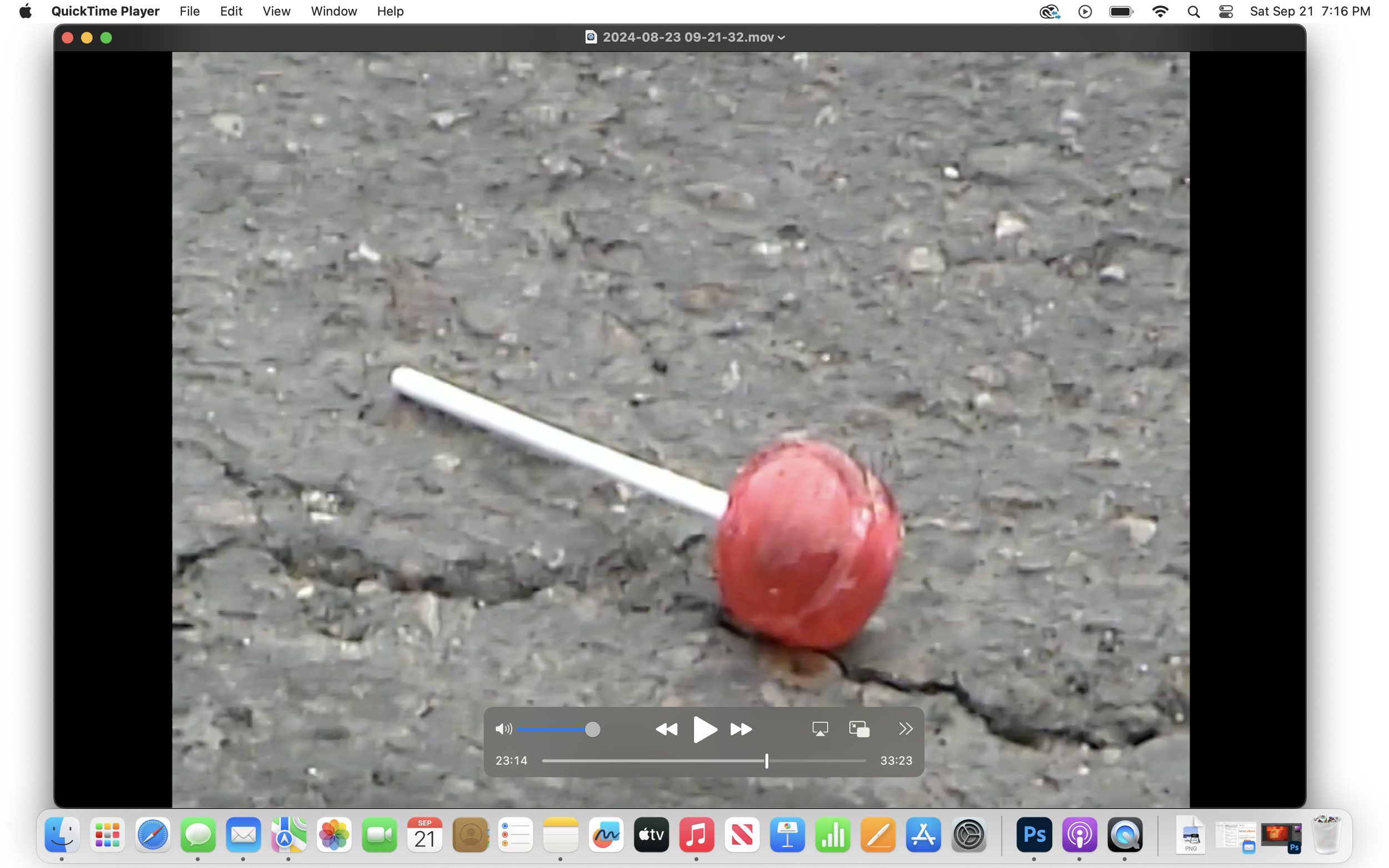This screenshot has height=868, width=1389.
Task: Click the fast forward button
Action: 741,729
